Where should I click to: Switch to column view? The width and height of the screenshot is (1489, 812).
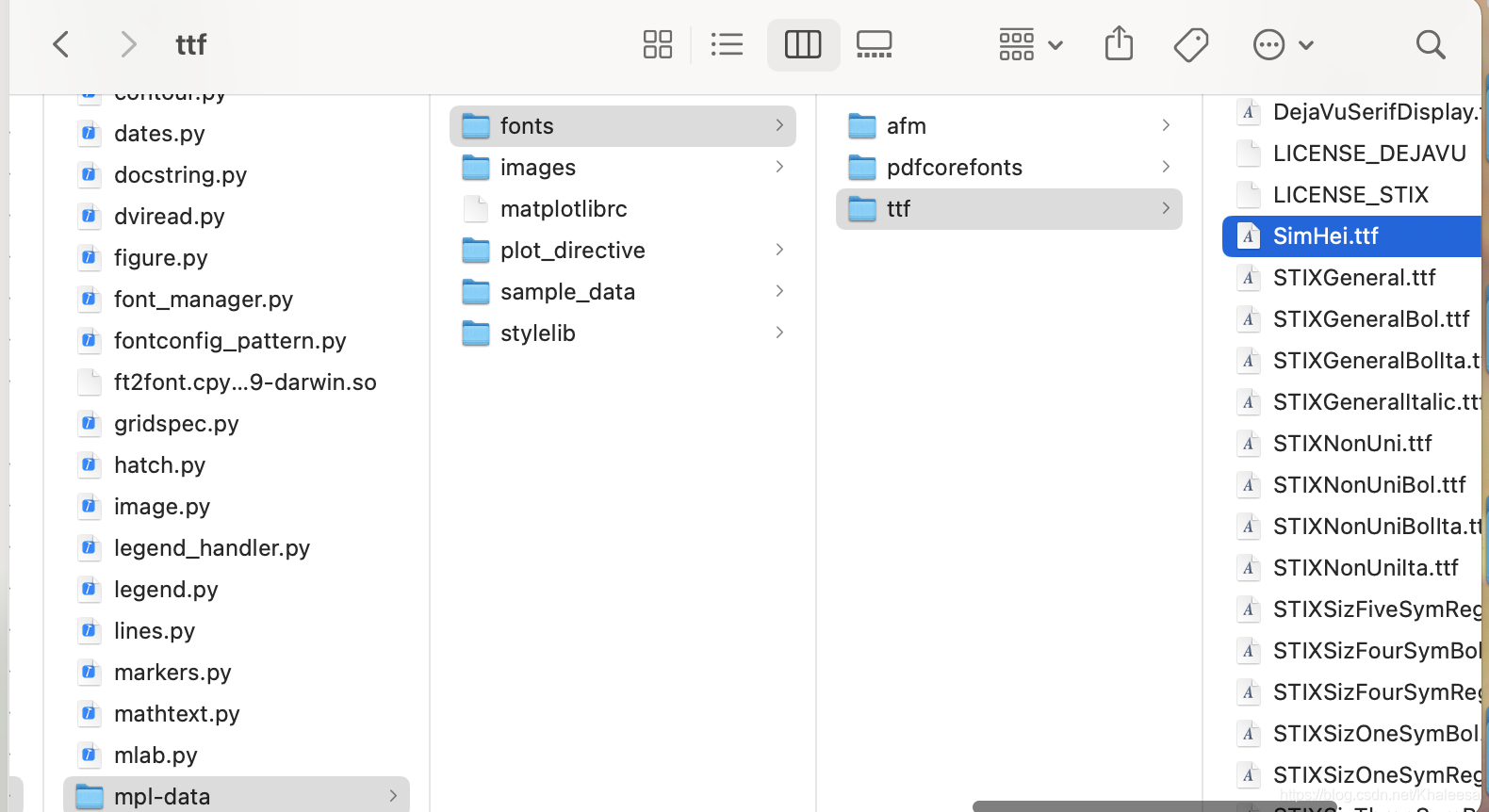pos(803,44)
